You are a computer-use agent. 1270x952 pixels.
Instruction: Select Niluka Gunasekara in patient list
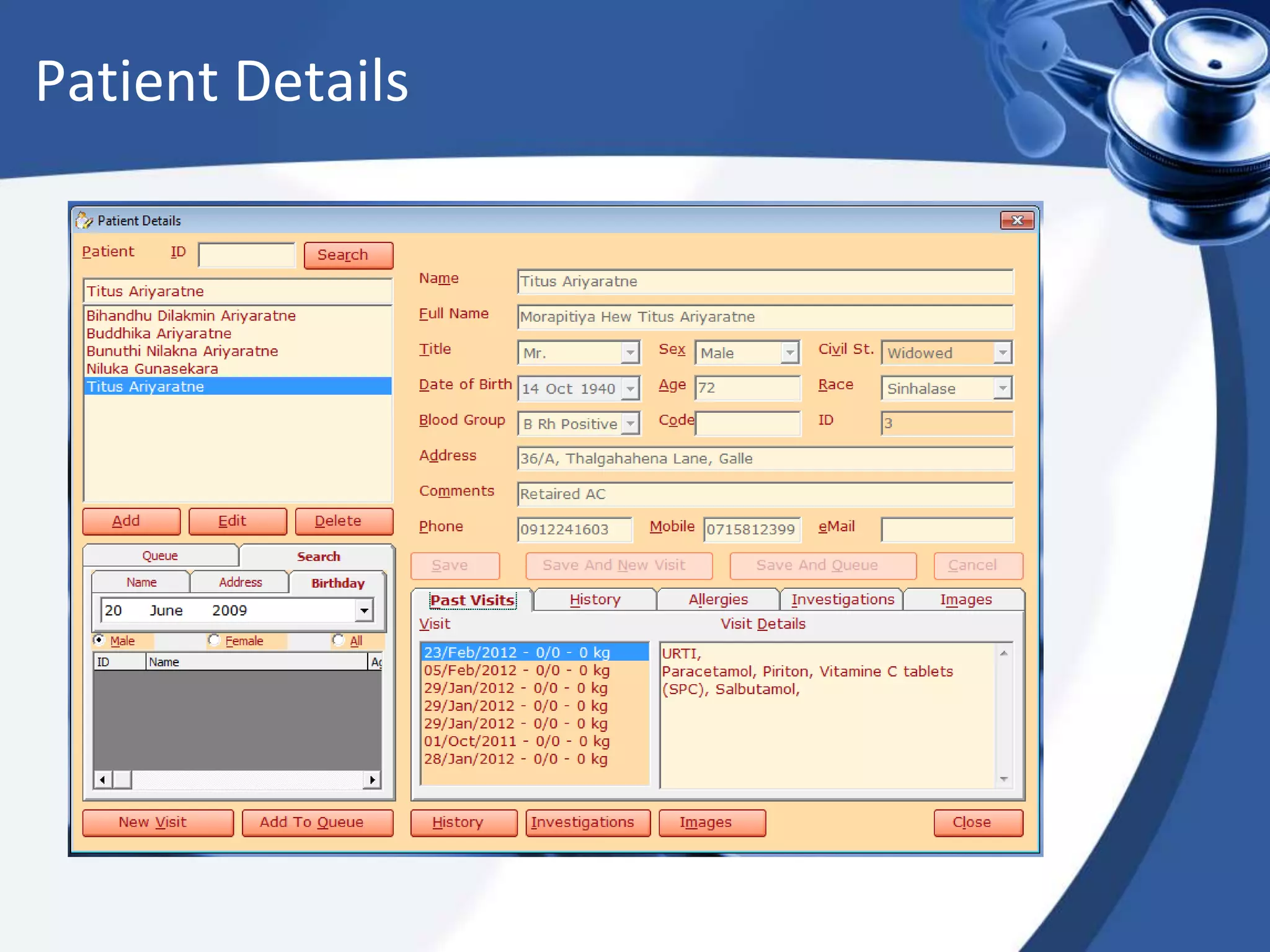238,369
